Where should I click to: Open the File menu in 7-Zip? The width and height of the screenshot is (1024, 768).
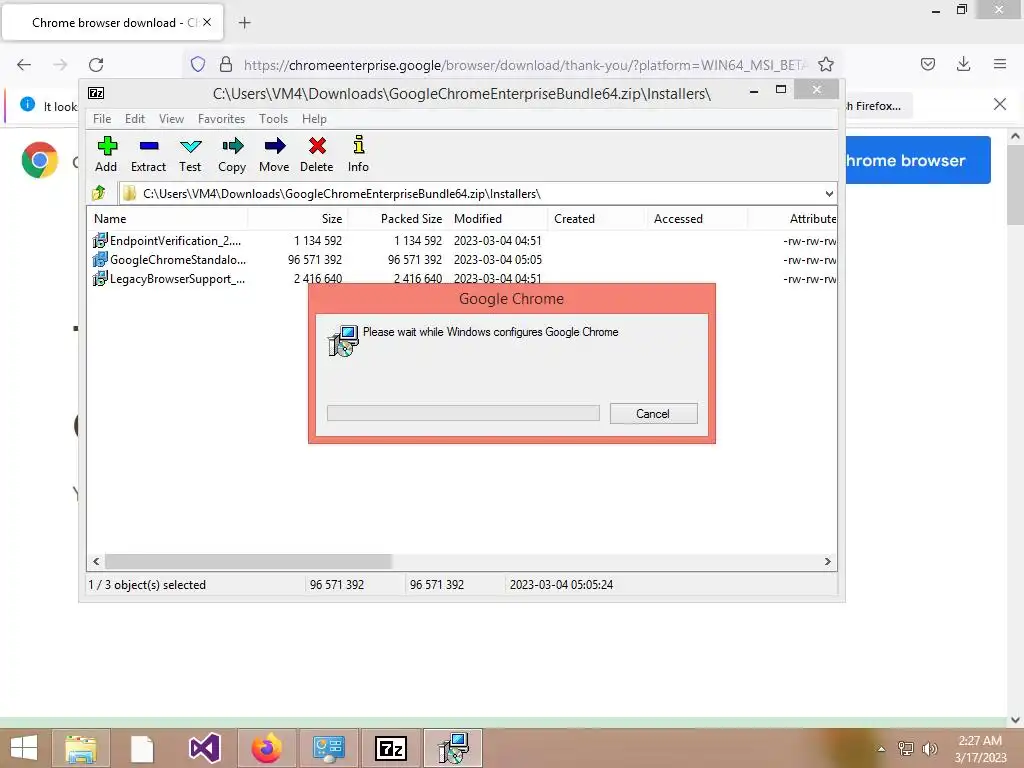pos(102,119)
